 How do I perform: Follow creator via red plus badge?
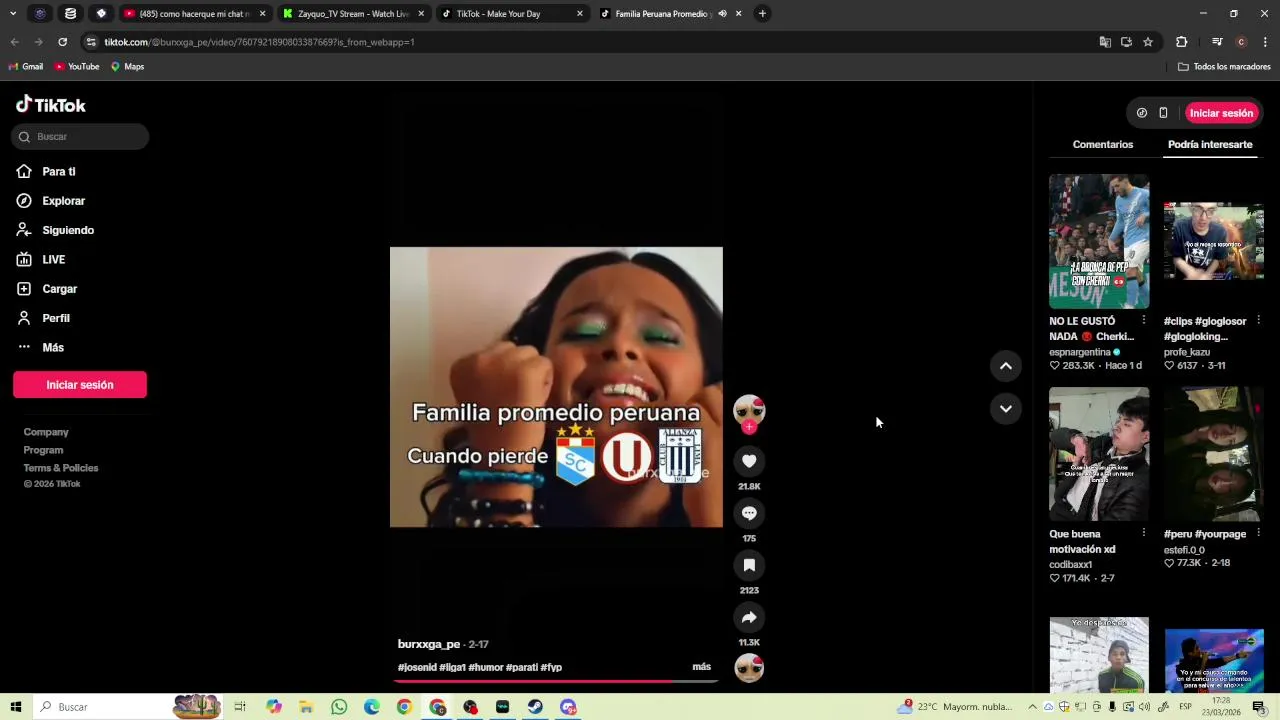point(749,427)
